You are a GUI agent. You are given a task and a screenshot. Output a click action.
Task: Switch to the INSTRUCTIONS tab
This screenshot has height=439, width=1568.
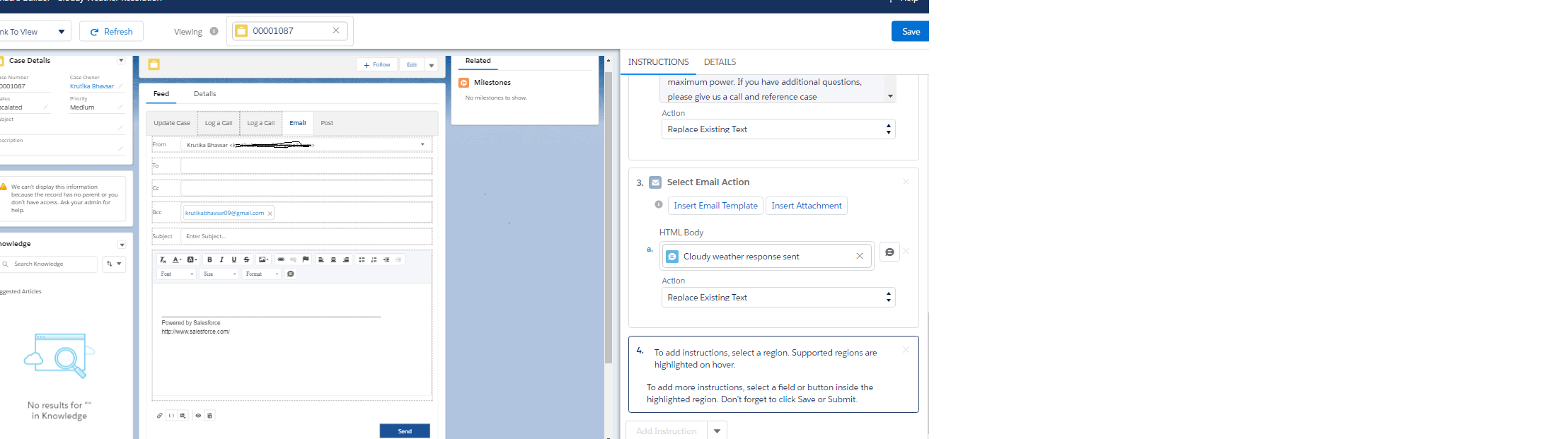(658, 62)
